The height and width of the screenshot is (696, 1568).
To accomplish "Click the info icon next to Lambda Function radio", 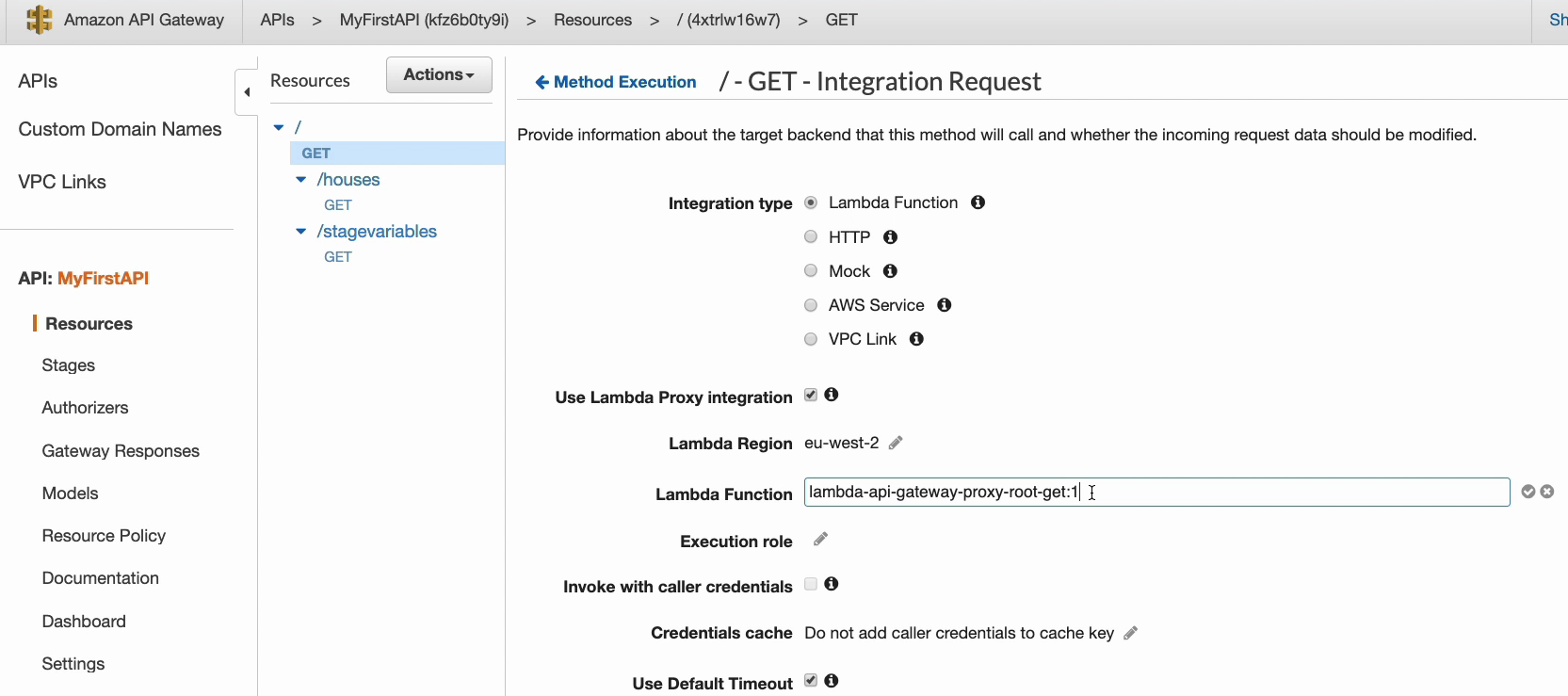I will 978,202.
